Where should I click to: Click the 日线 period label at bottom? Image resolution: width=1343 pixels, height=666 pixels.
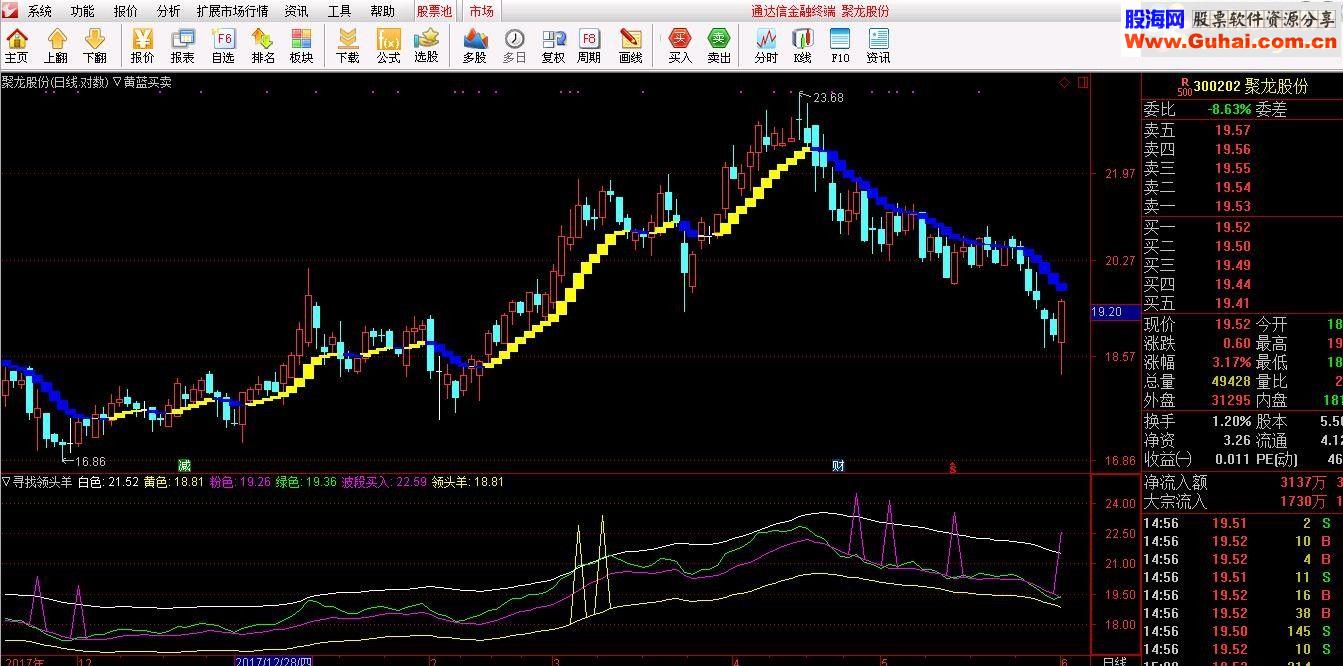(1114, 661)
